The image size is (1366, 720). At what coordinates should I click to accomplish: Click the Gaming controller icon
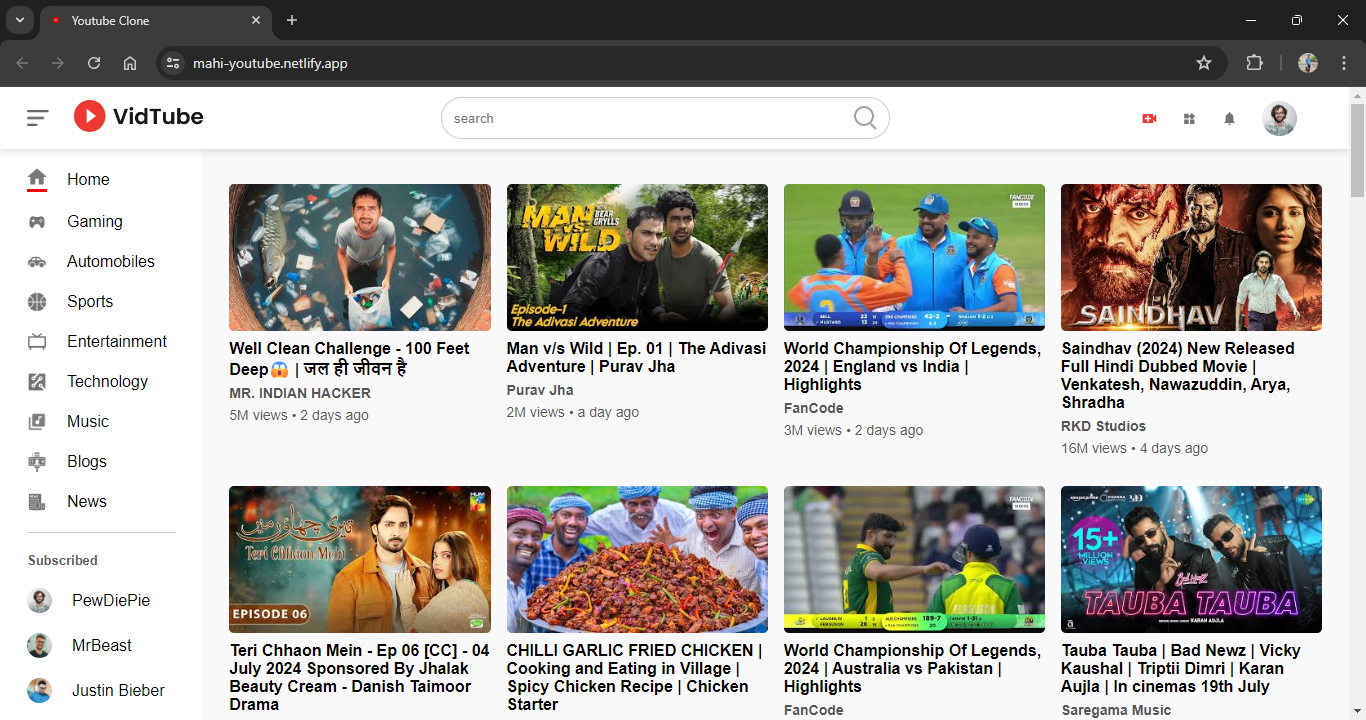(x=37, y=222)
